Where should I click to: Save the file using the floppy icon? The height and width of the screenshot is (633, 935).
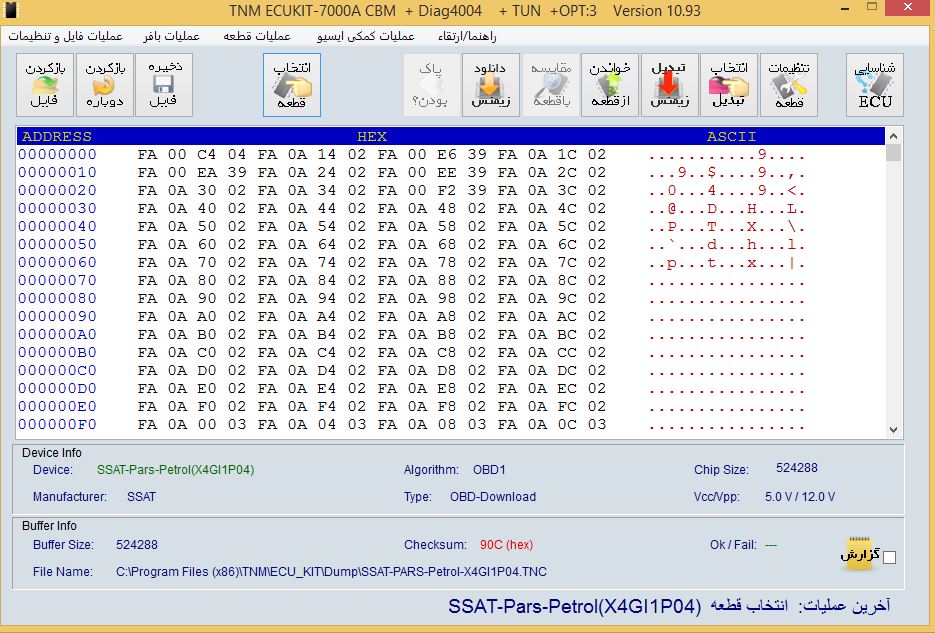point(163,85)
